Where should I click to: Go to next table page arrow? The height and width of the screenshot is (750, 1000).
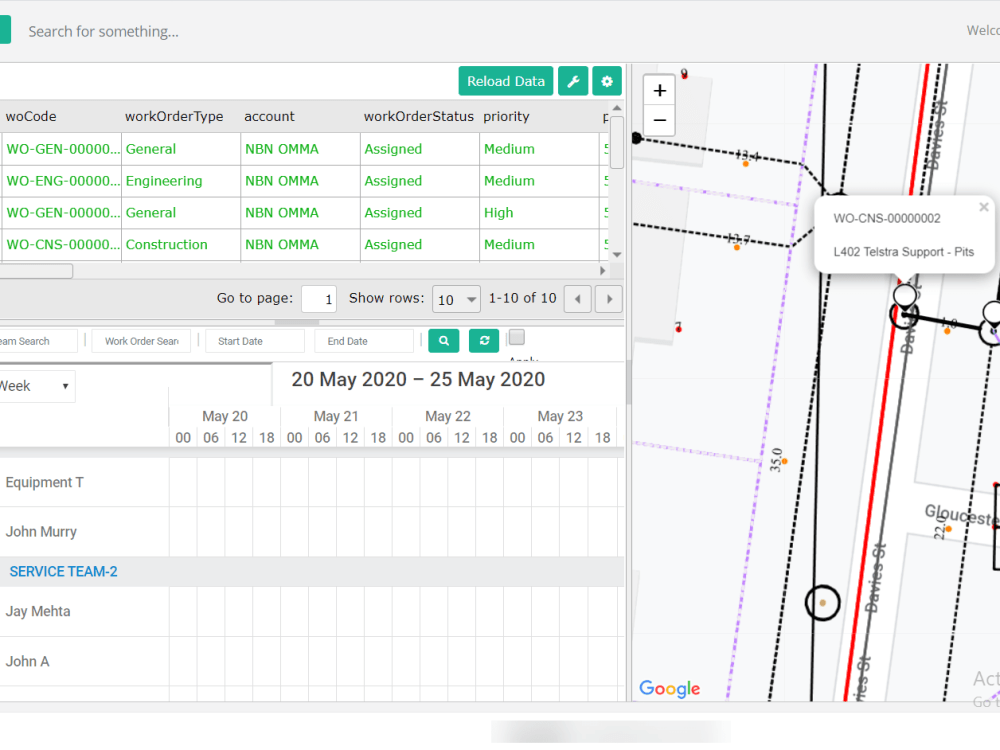[609, 299]
